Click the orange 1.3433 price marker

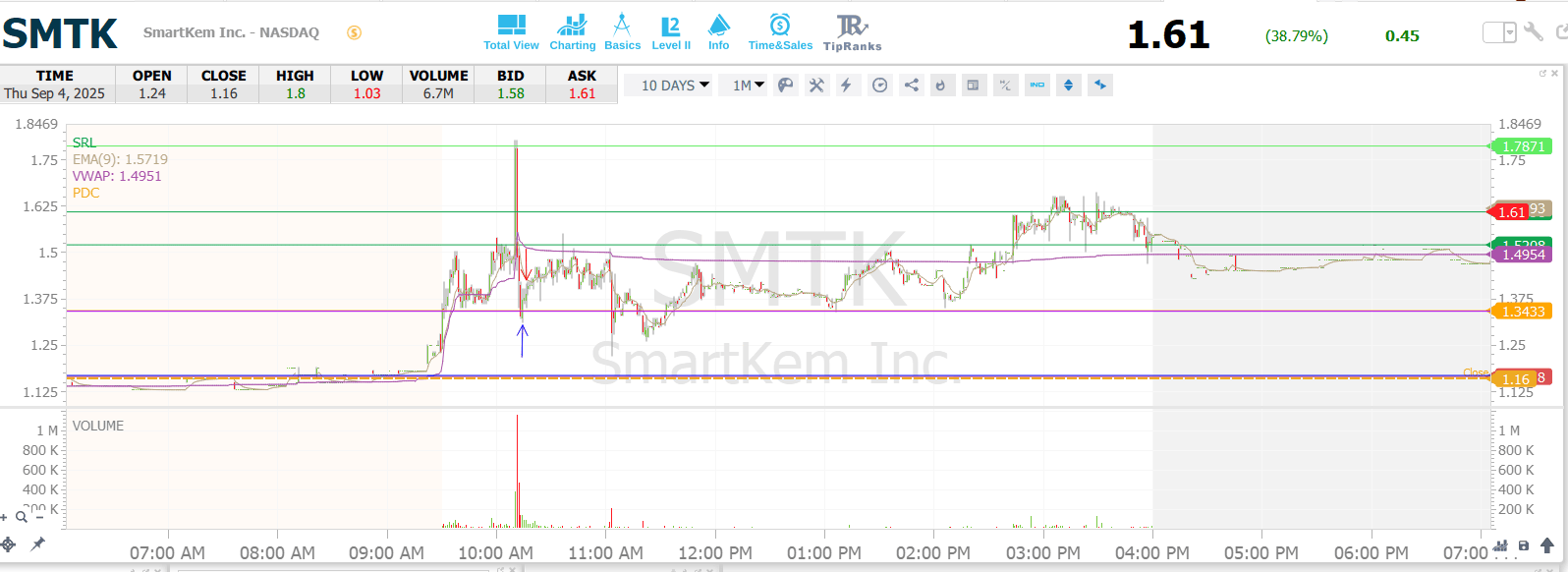1522,312
